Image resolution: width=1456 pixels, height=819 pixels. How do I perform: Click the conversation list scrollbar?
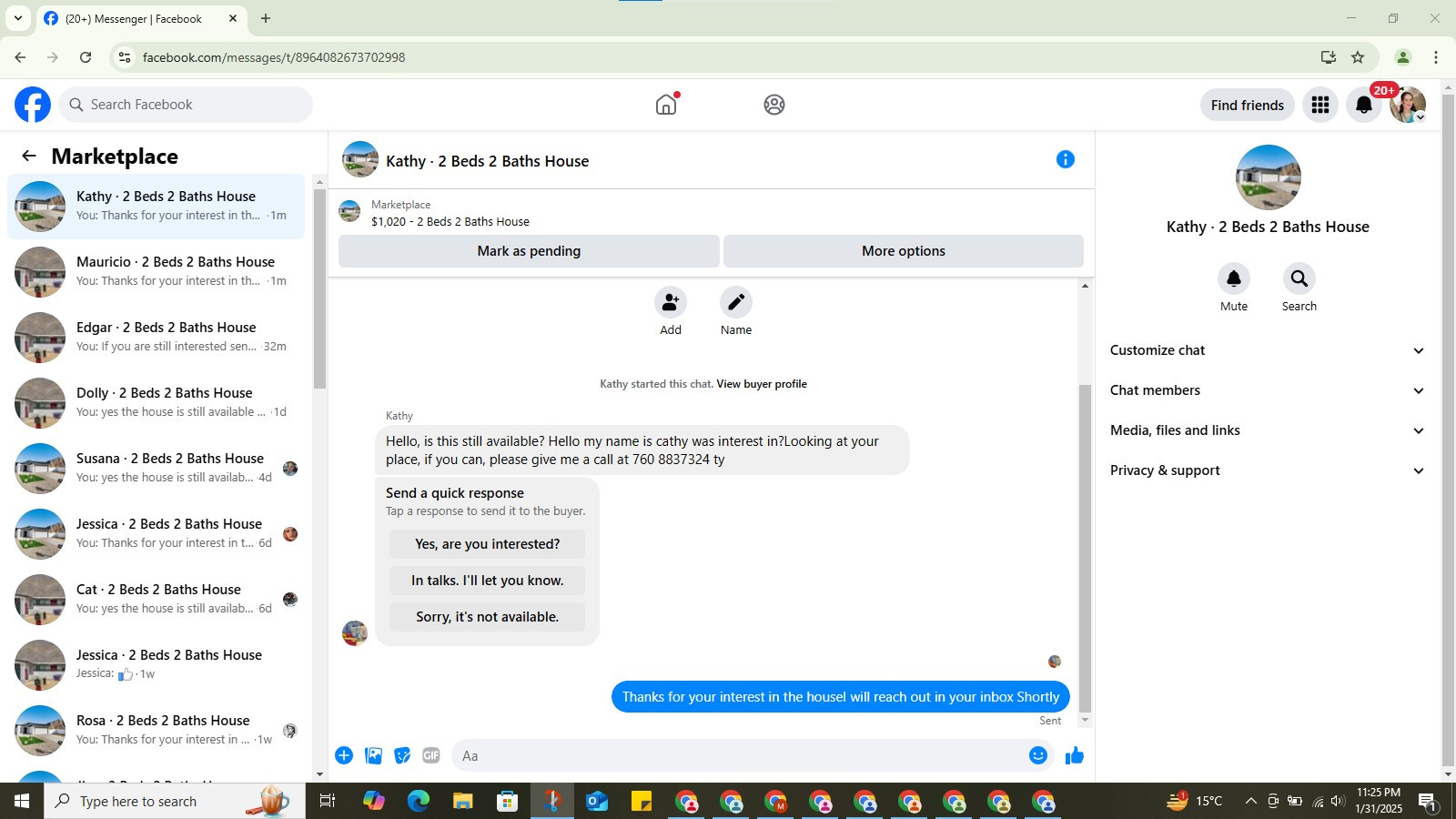pos(319,288)
